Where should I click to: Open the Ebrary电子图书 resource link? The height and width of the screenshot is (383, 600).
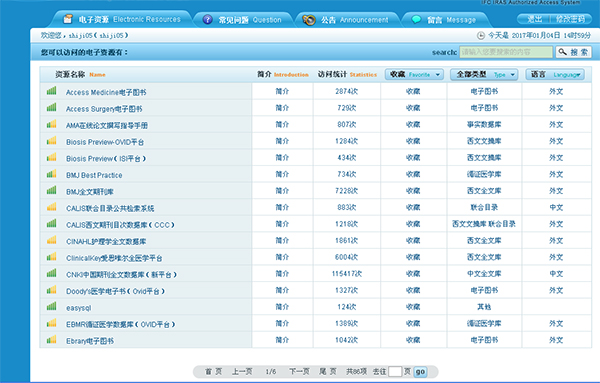pyautogui.click(x=90, y=341)
